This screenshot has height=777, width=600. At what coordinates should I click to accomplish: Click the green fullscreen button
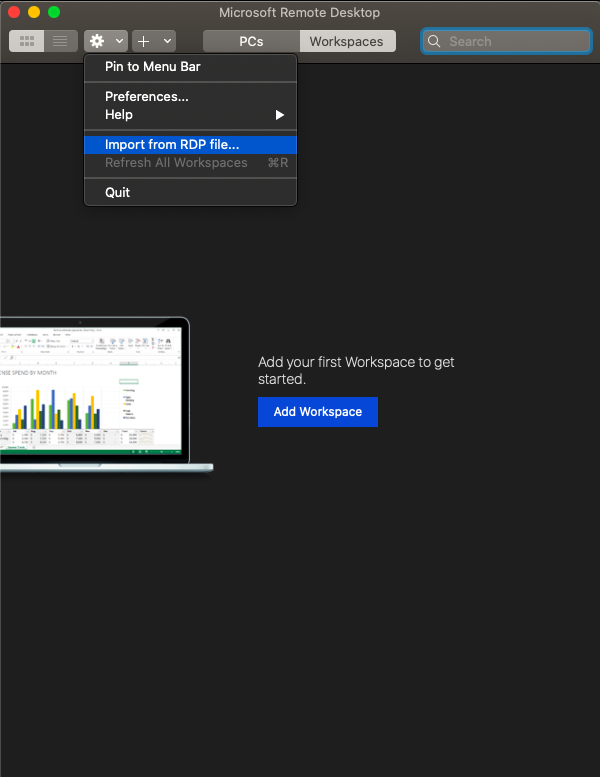click(54, 12)
